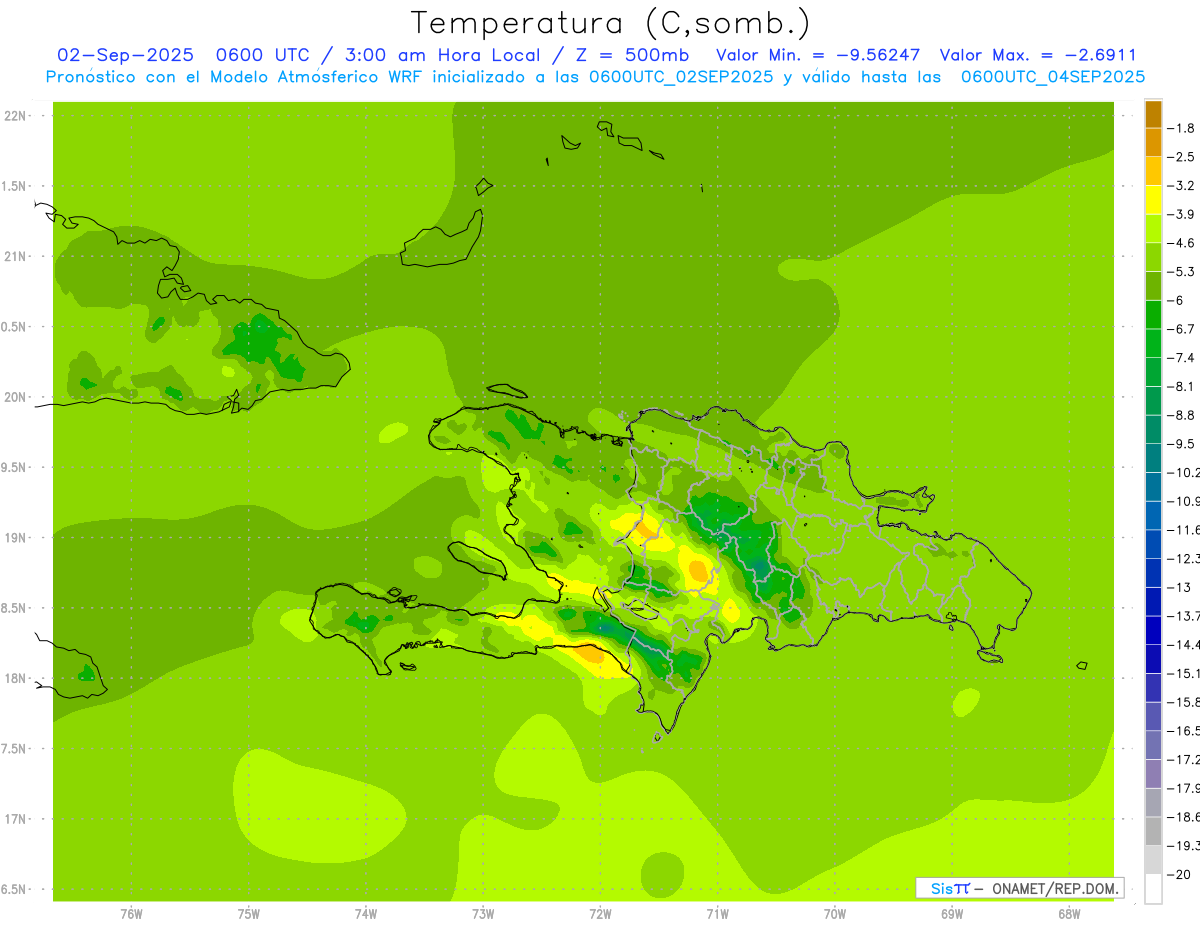The width and height of the screenshot is (1200, 927).
Task: Click the '73W' longitude label
Action: click(483, 914)
